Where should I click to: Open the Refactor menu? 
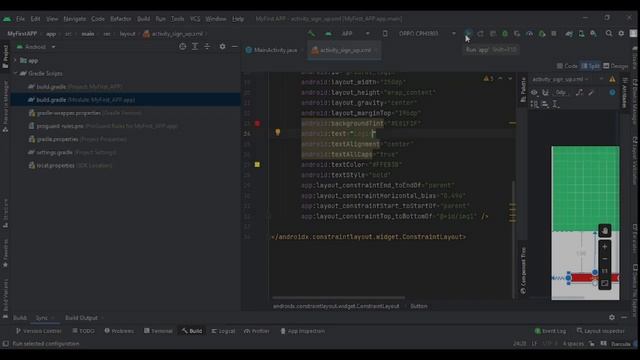pyautogui.click(x=121, y=19)
